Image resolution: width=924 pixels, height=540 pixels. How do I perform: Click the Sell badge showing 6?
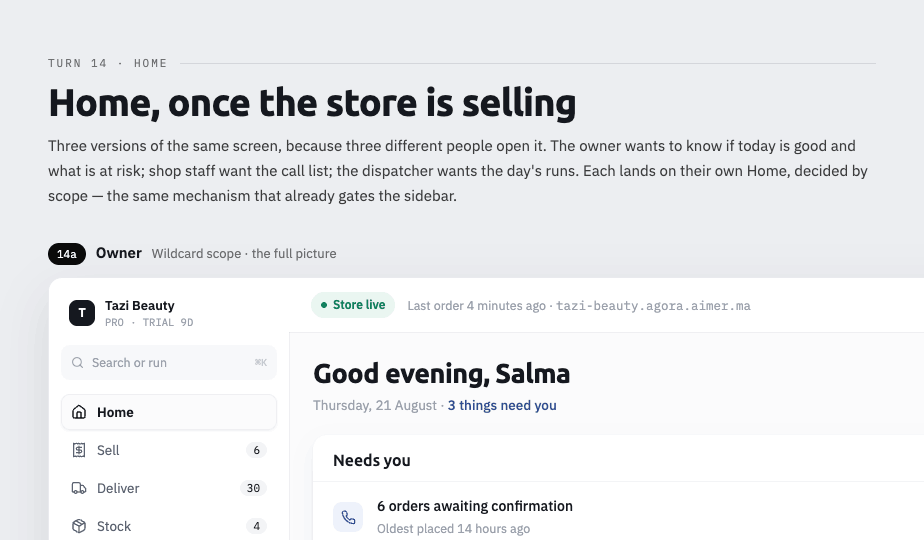(x=256, y=450)
